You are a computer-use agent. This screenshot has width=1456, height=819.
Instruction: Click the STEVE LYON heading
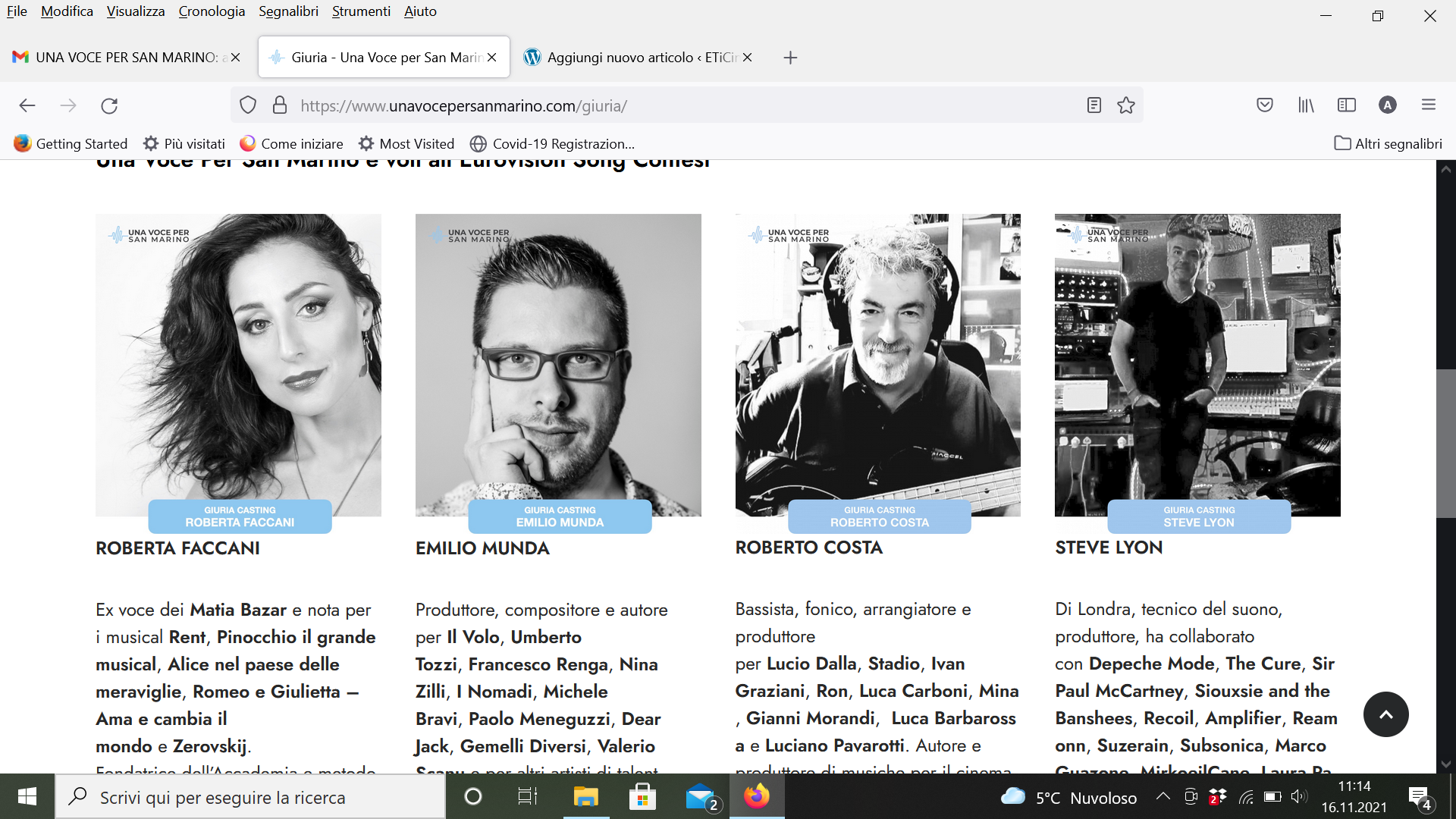tap(1109, 548)
